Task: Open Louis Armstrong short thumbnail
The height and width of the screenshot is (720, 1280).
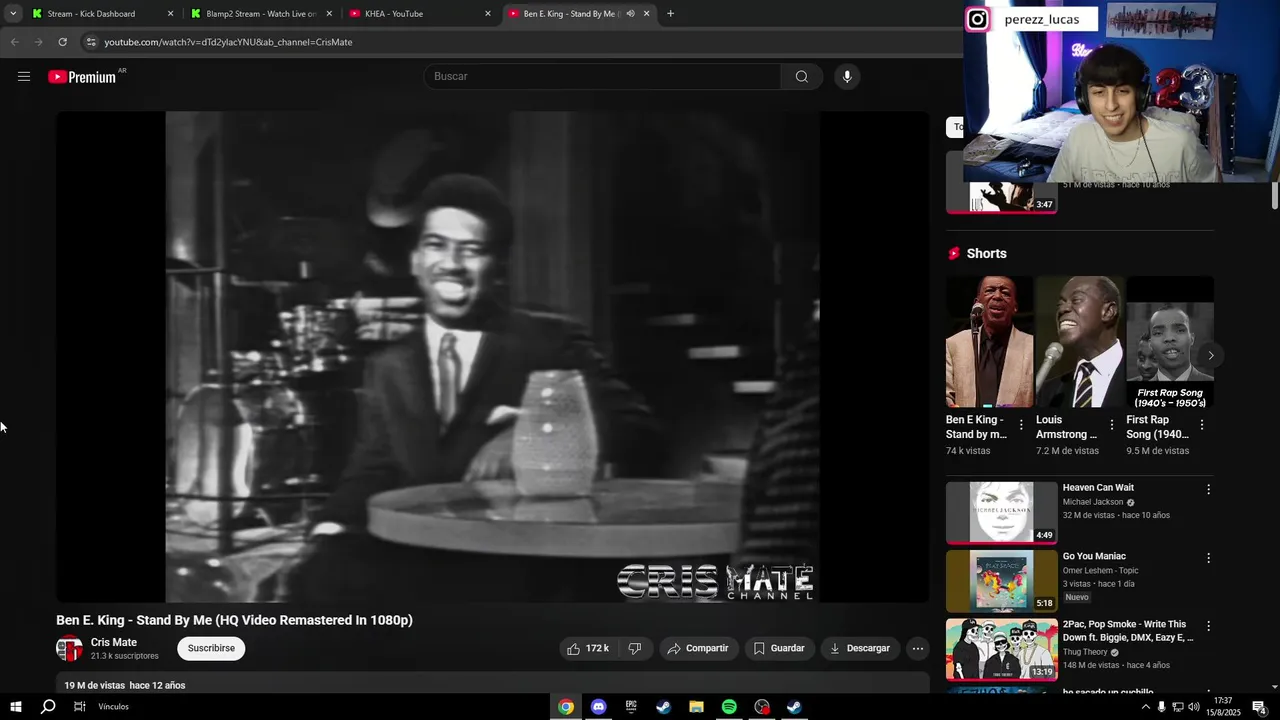Action: tap(1080, 342)
